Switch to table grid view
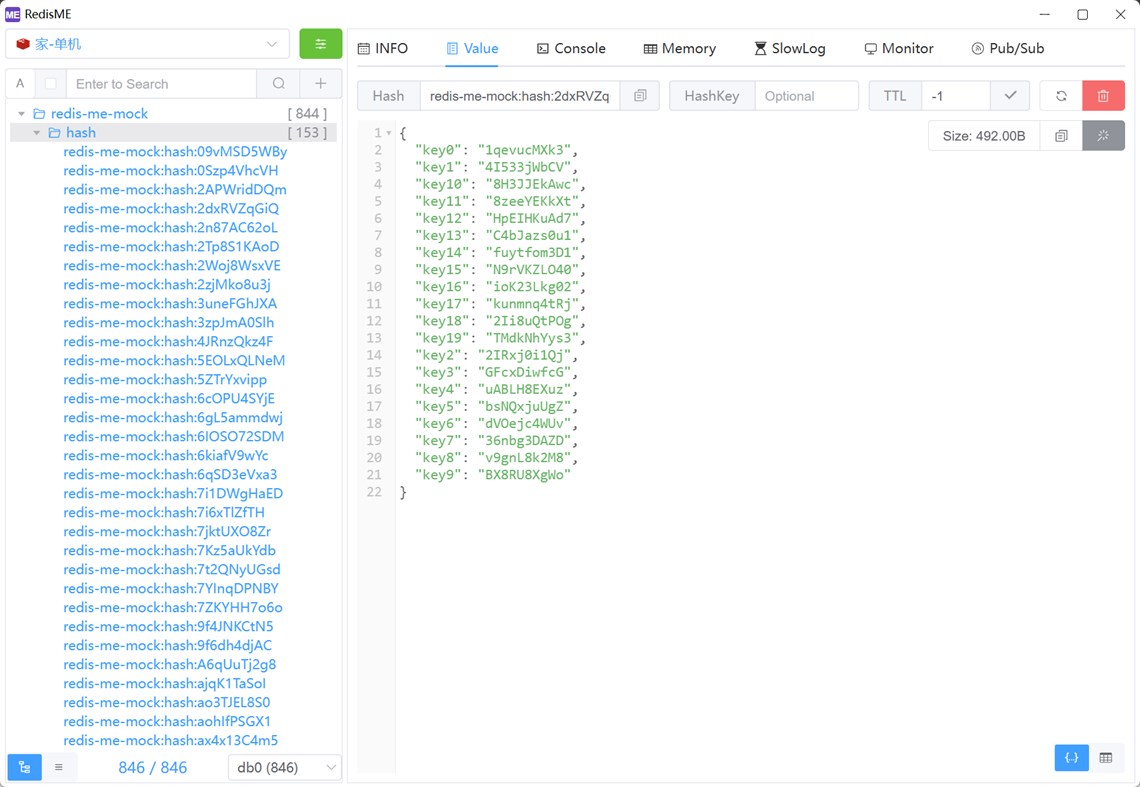The height and width of the screenshot is (787, 1140). click(x=1106, y=758)
